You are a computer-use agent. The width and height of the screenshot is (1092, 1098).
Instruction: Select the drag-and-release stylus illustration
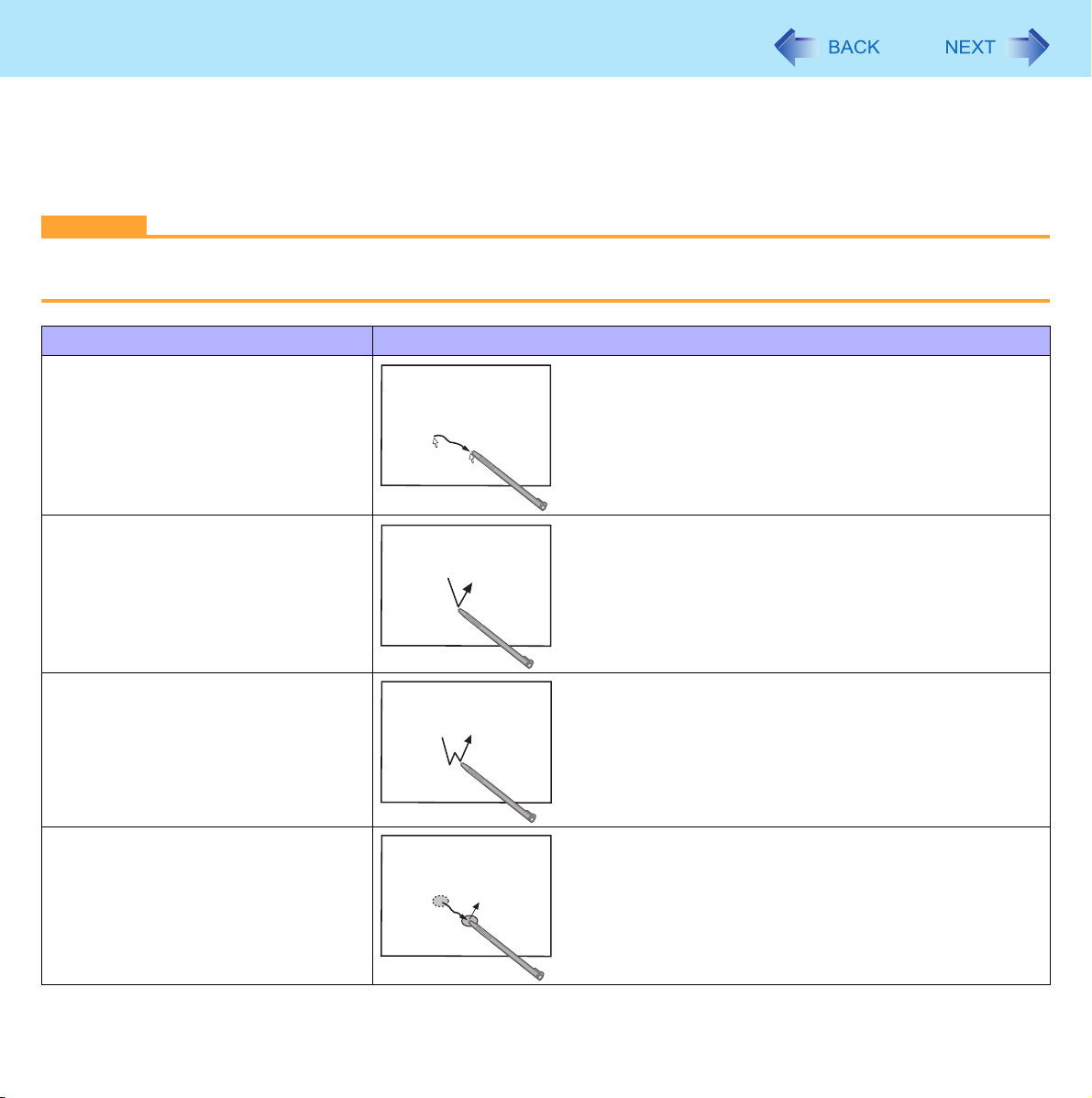click(466, 907)
